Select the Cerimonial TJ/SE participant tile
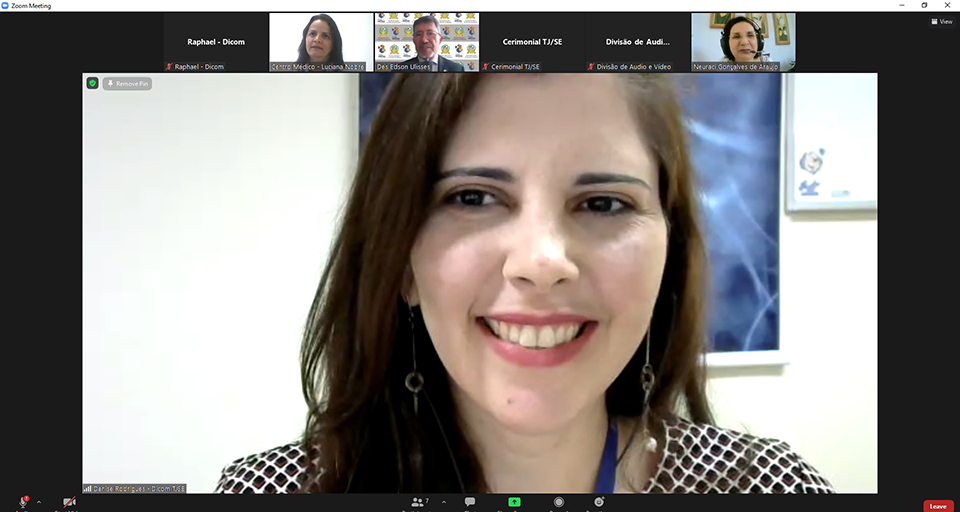Image resolution: width=960 pixels, height=512 pixels. click(532, 42)
